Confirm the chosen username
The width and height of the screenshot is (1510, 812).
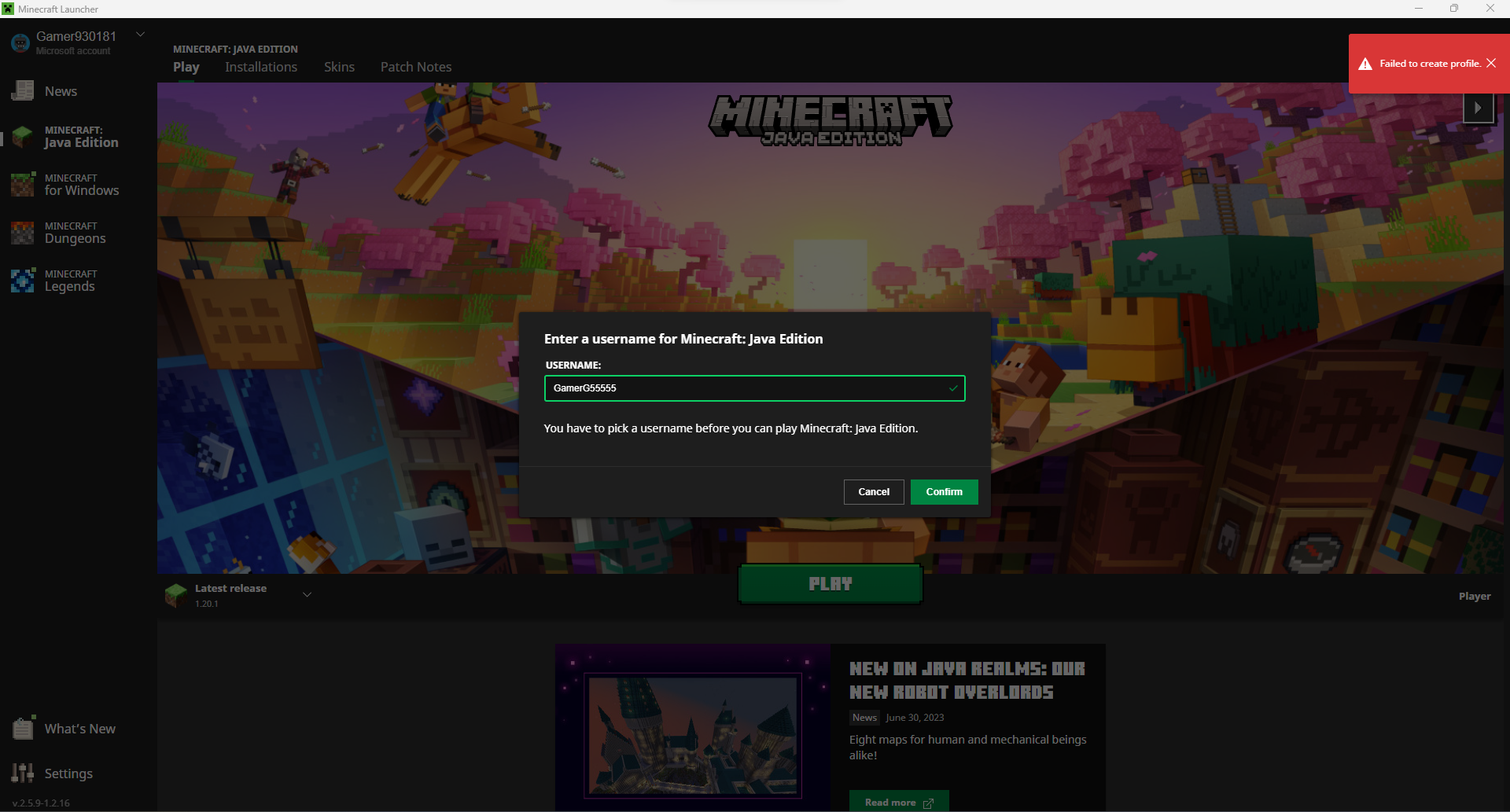(x=944, y=492)
